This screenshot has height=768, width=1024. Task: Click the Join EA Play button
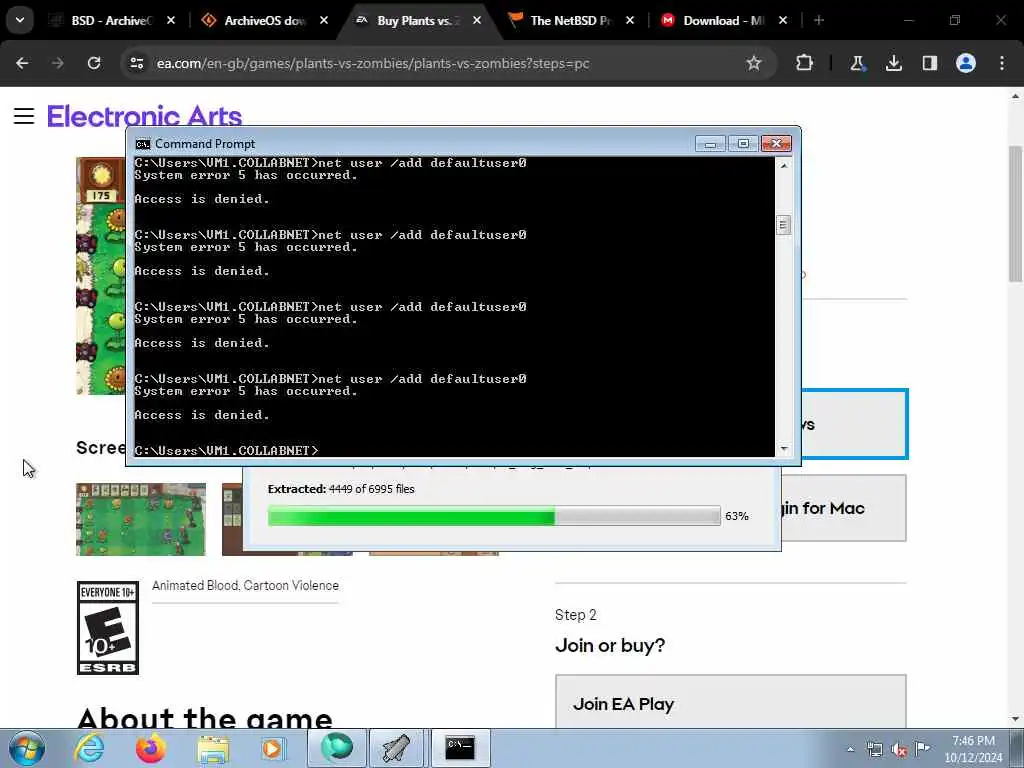coord(731,701)
